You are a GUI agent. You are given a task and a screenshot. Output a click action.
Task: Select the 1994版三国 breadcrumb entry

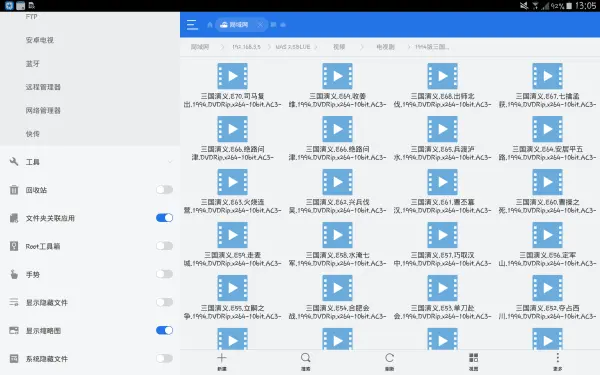pos(432,47)
